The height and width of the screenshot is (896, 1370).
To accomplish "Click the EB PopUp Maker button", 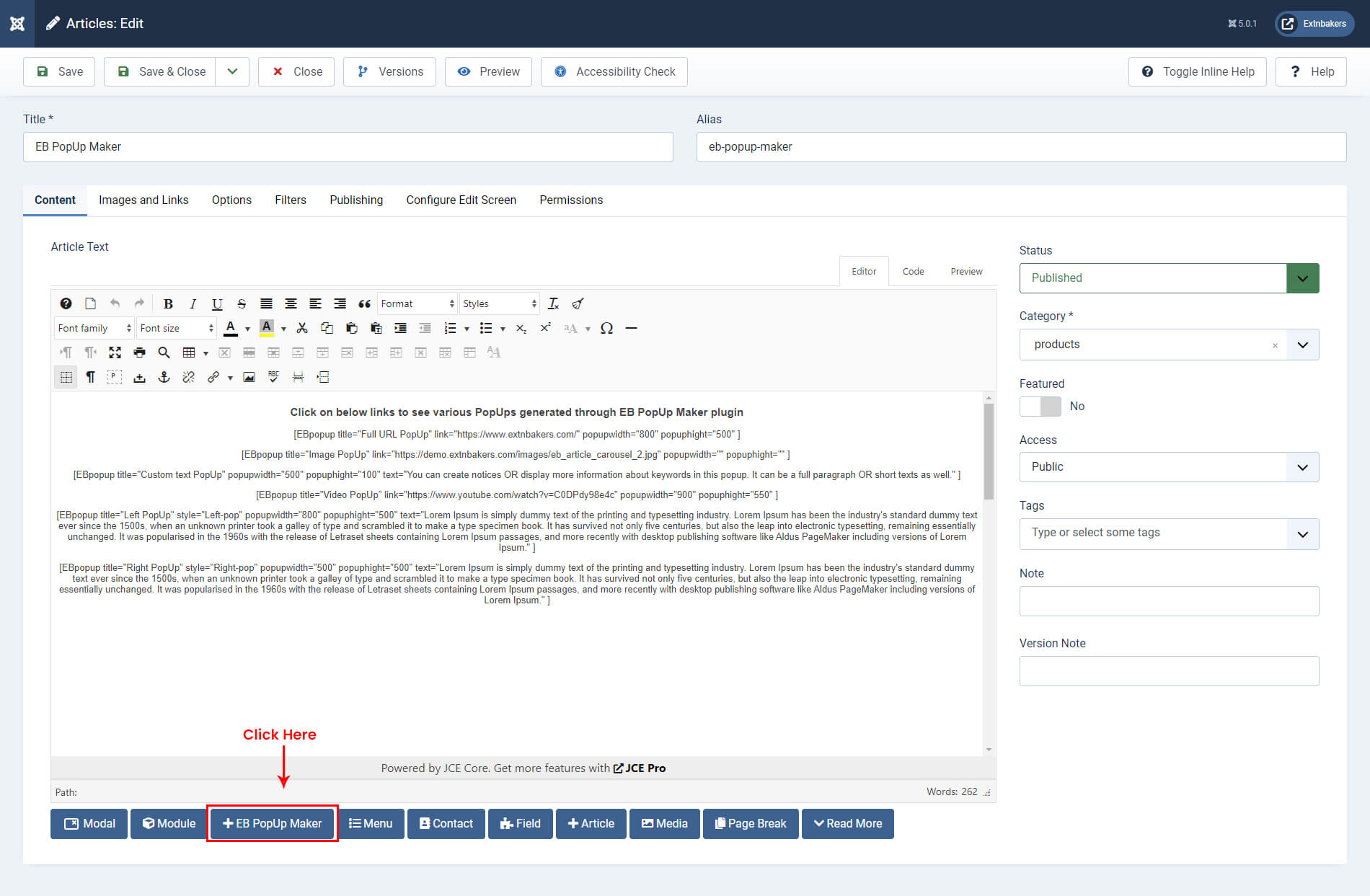I will point(272,823).
